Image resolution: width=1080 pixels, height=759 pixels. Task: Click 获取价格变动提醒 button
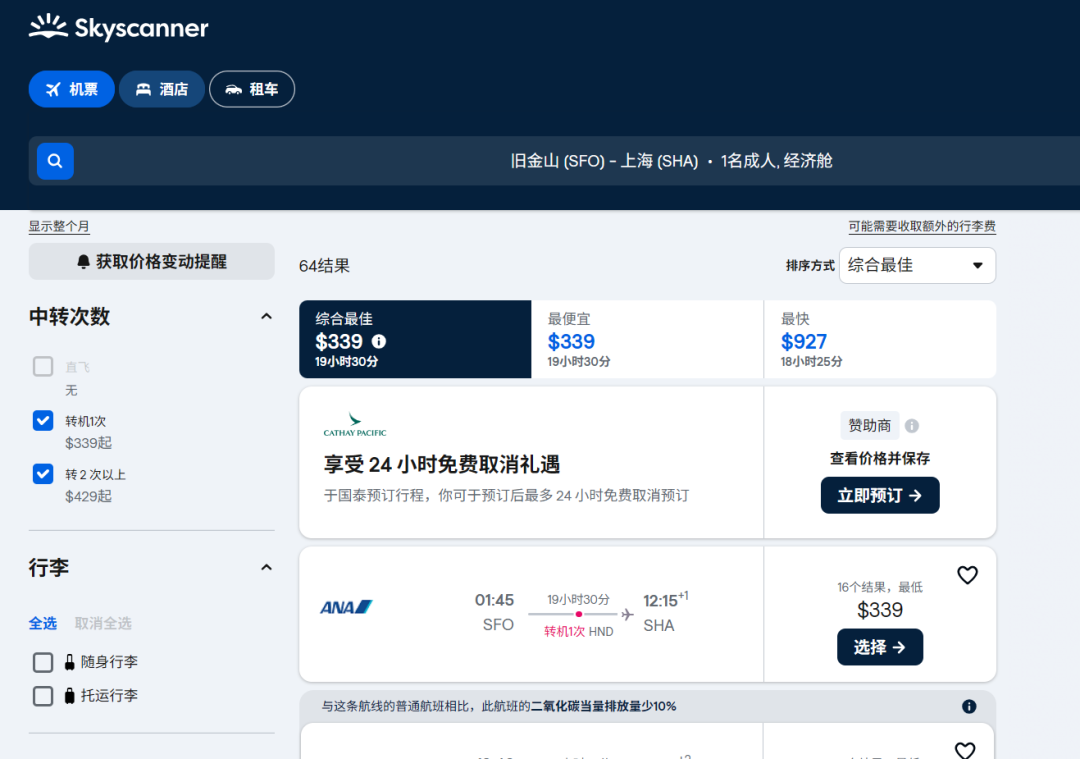(151, 262)
